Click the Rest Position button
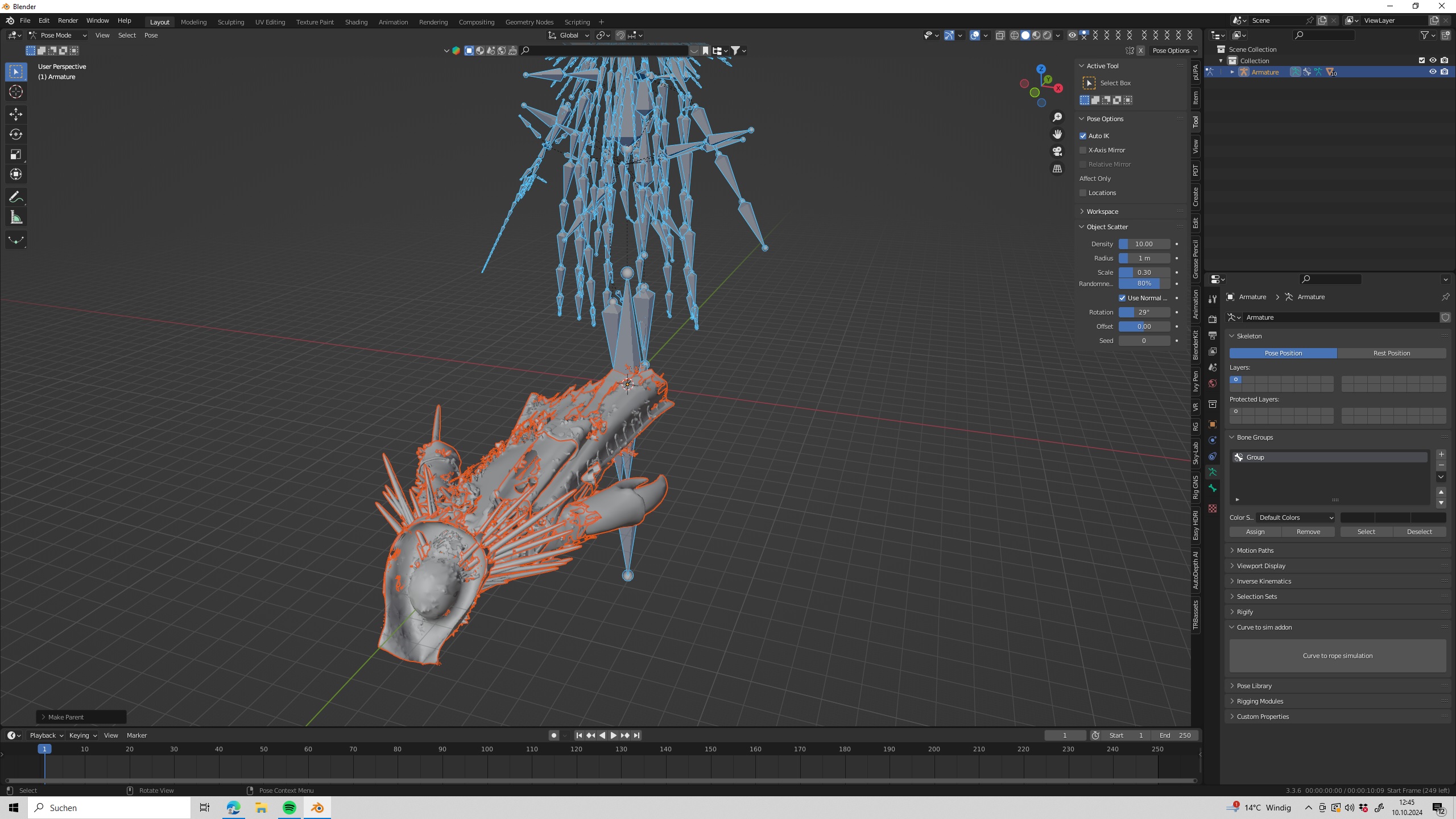Image resolution: width=1456 pixels, height=819 pixels. 1391,353
